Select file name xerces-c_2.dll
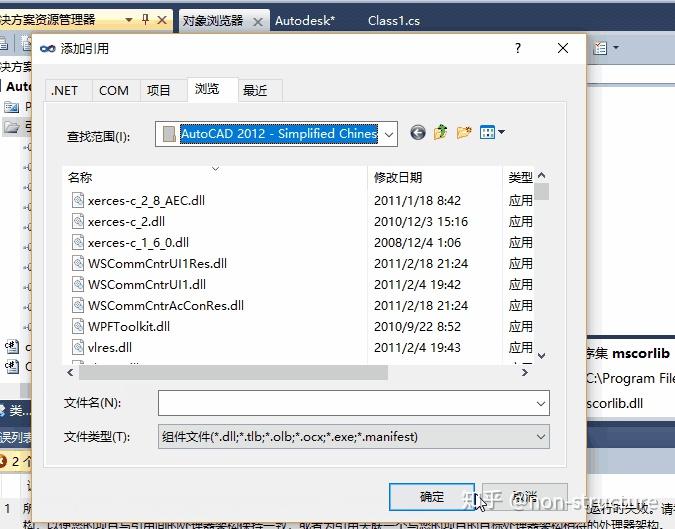Image resolution: width=675 pixels, height=529 pixels. click(x=126, y=222)
